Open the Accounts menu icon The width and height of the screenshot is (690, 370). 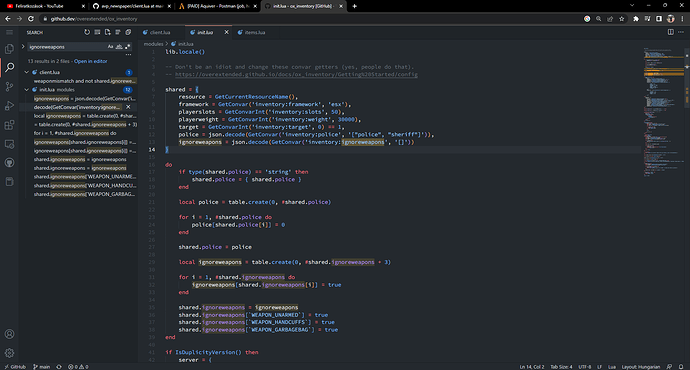9,334
